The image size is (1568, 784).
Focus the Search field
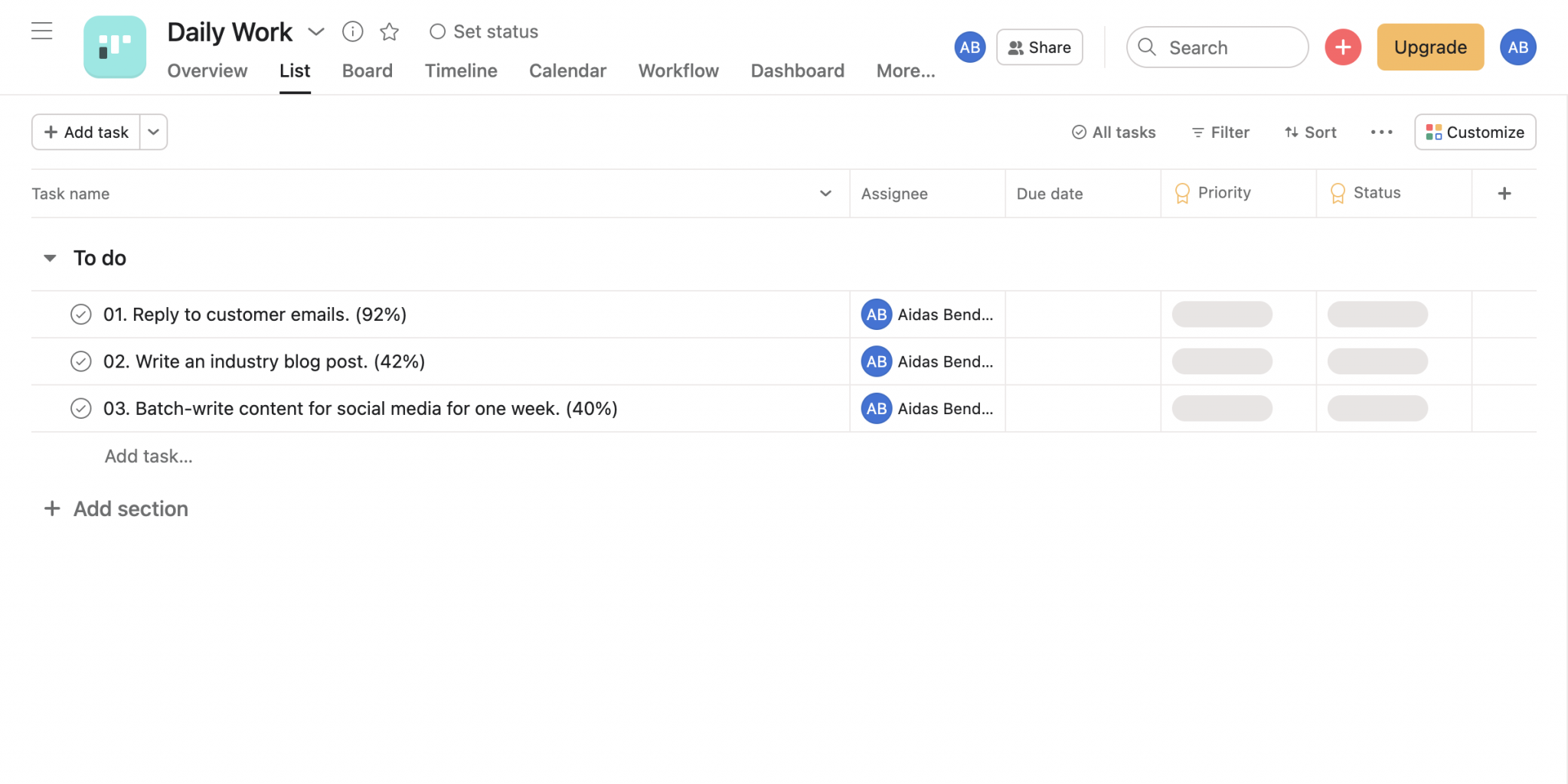[x=1217, y=47]
